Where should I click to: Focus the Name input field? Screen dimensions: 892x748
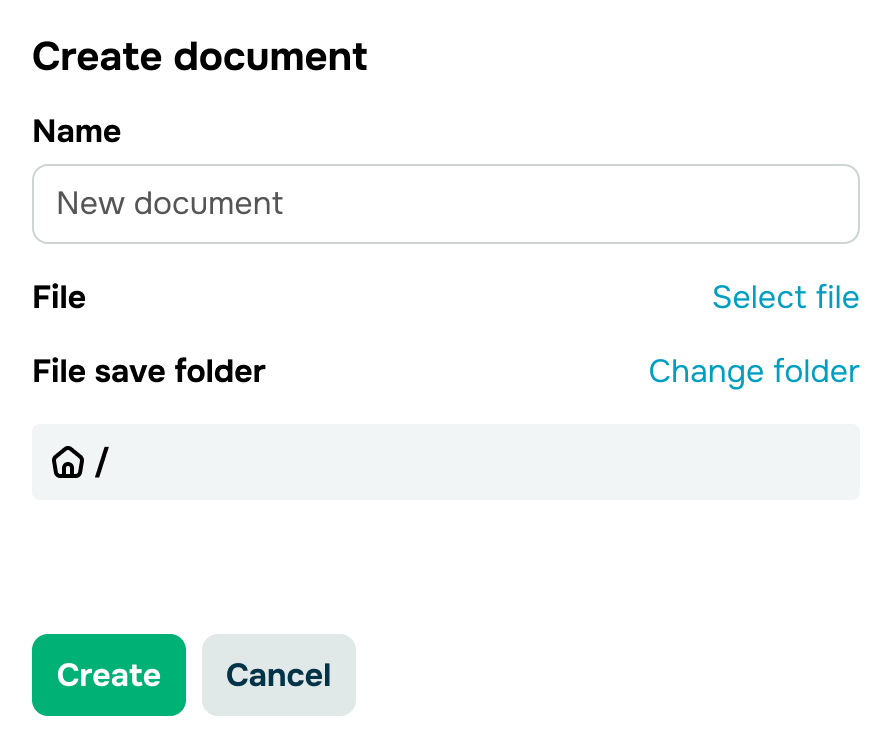[445, 204]
